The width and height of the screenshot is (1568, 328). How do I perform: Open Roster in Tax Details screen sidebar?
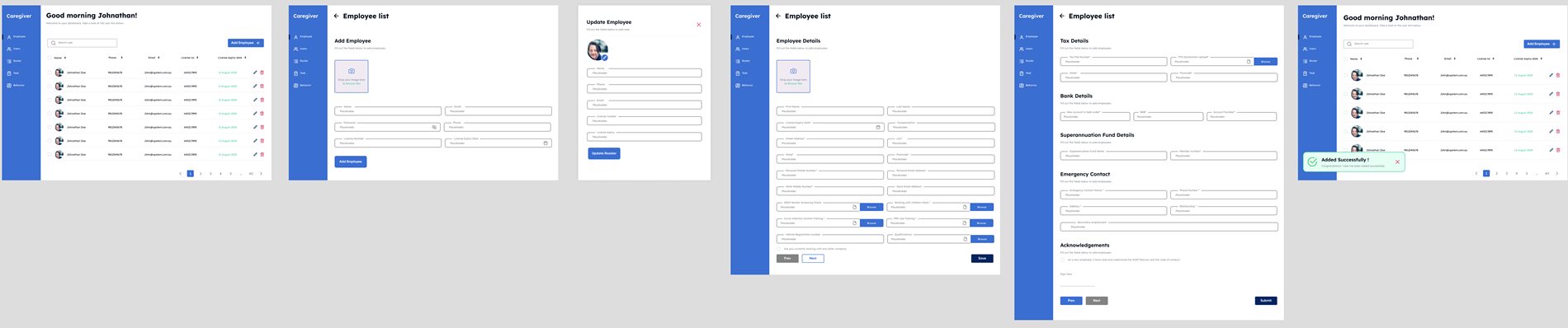click(x=1026, y=61)
